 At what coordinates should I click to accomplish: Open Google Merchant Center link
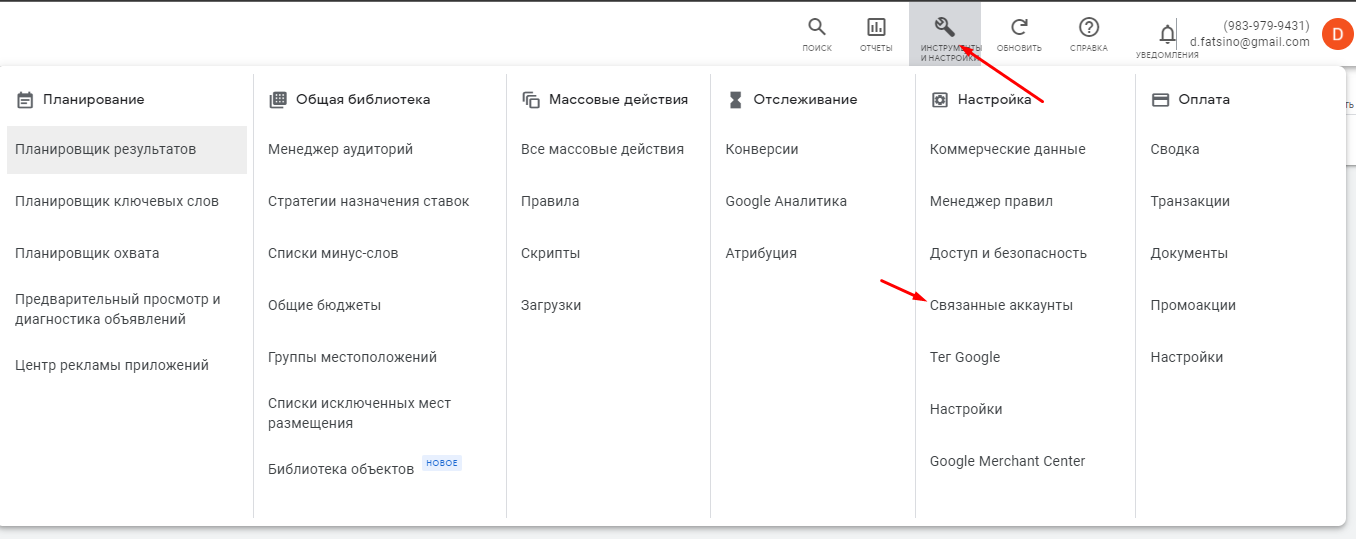click(1007, 462)
